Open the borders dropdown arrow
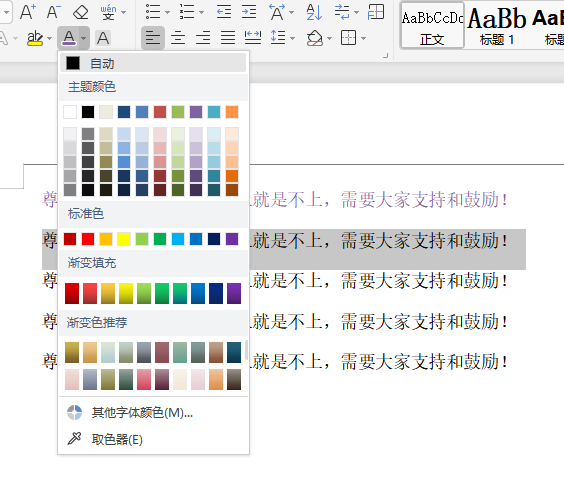564x477 pixels. click(364, 38)
